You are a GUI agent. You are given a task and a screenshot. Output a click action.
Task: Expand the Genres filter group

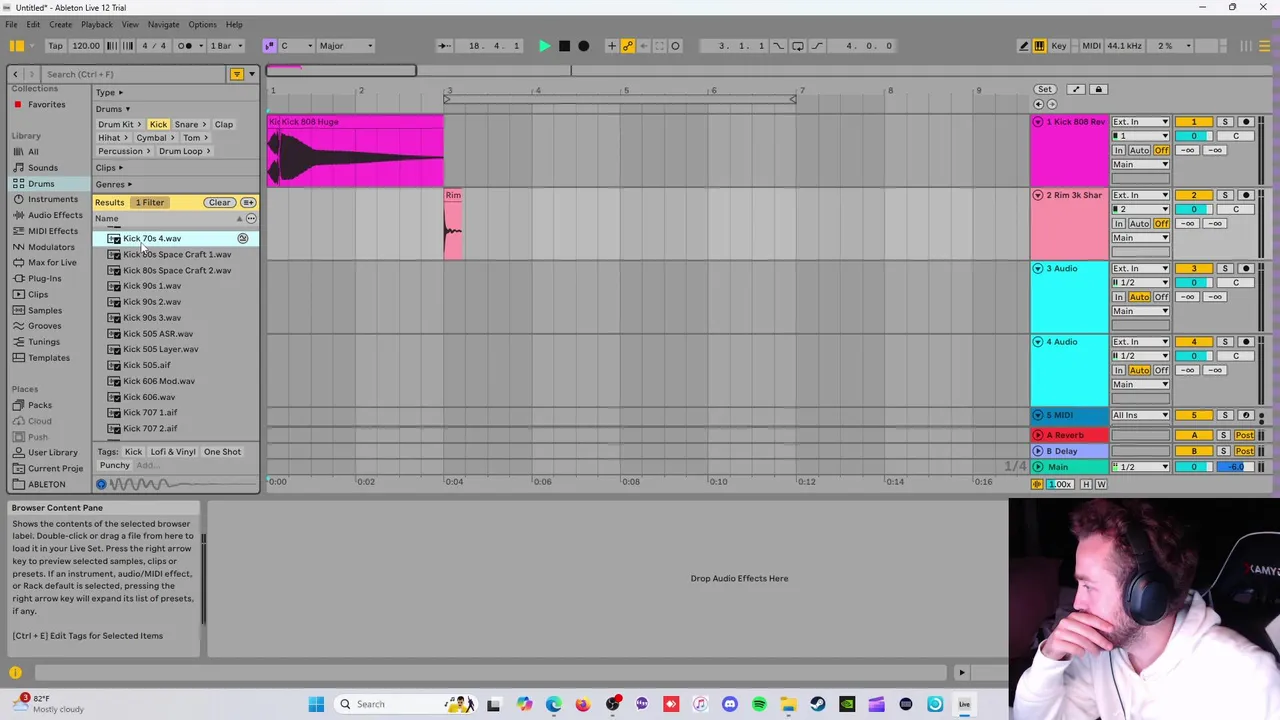113,184
